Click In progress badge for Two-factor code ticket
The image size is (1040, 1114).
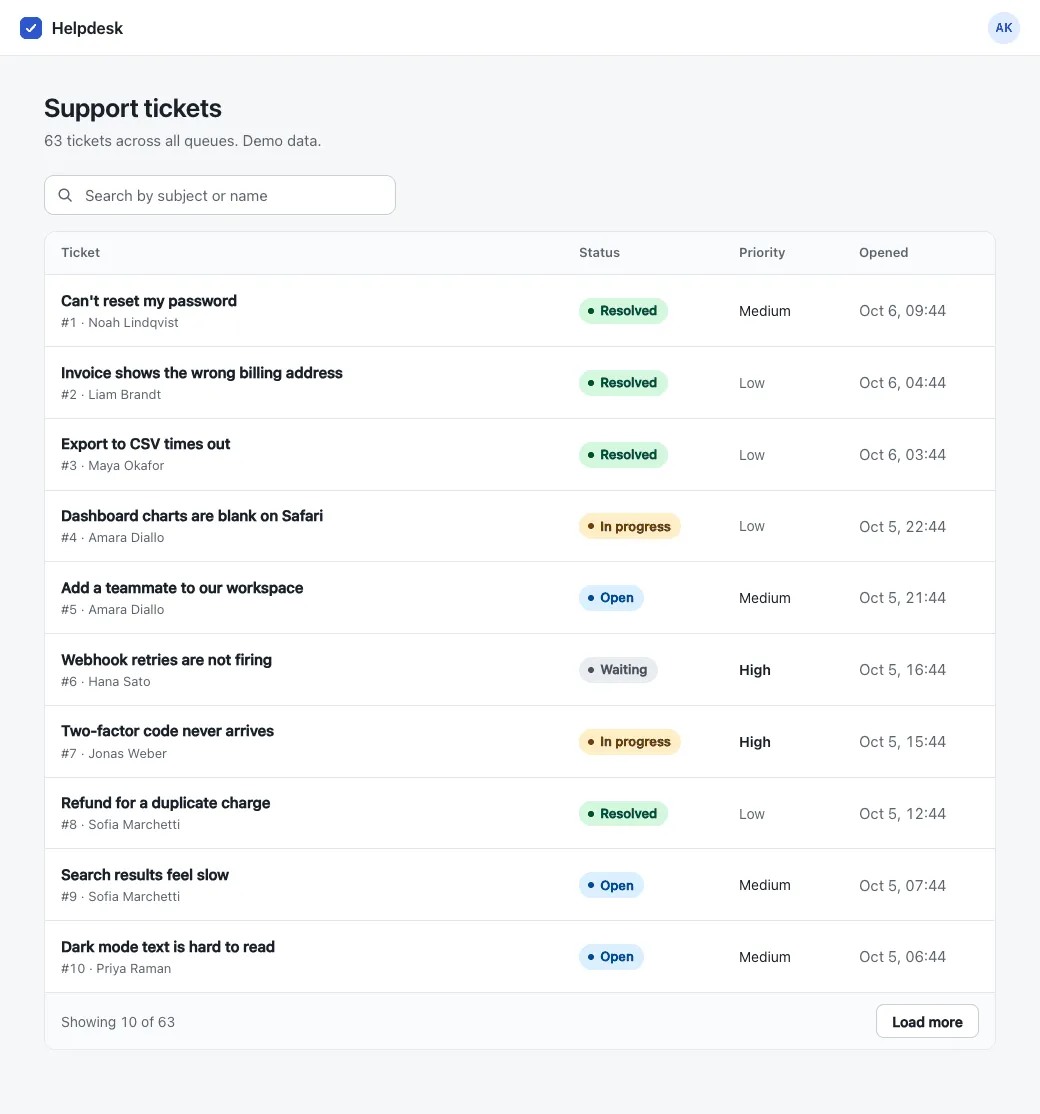coord(629,742)
